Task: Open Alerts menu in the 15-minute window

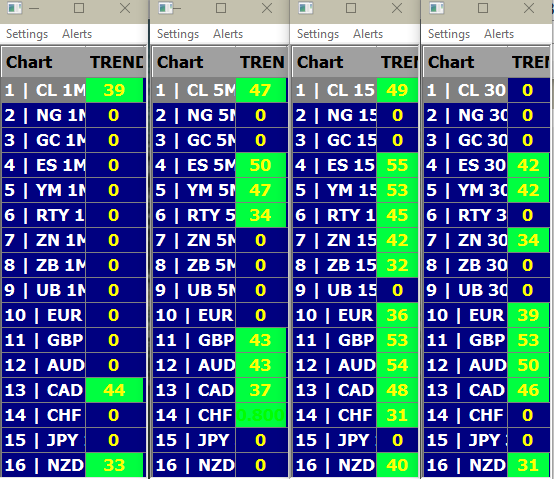Action: pos(368,34)
